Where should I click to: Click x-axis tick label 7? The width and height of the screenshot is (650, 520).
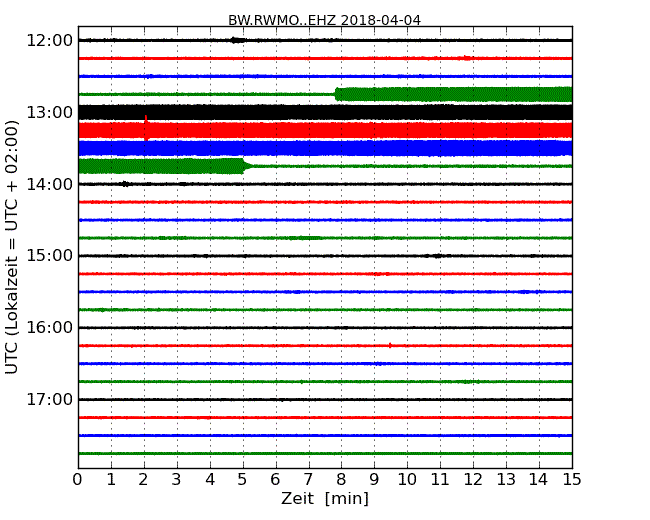(308, 480)
